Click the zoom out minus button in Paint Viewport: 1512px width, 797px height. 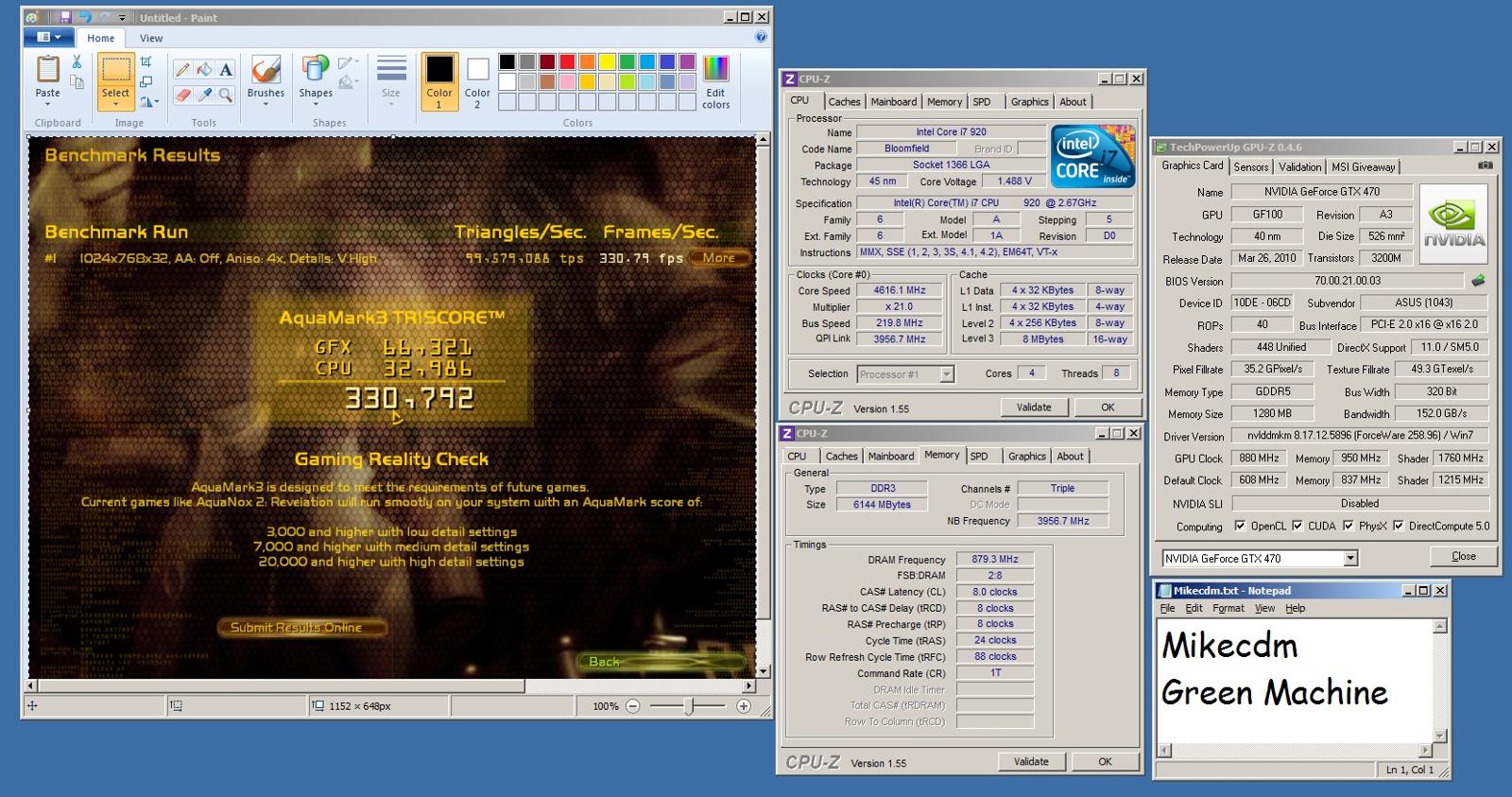pyautogui.click(x=633, y=706)
